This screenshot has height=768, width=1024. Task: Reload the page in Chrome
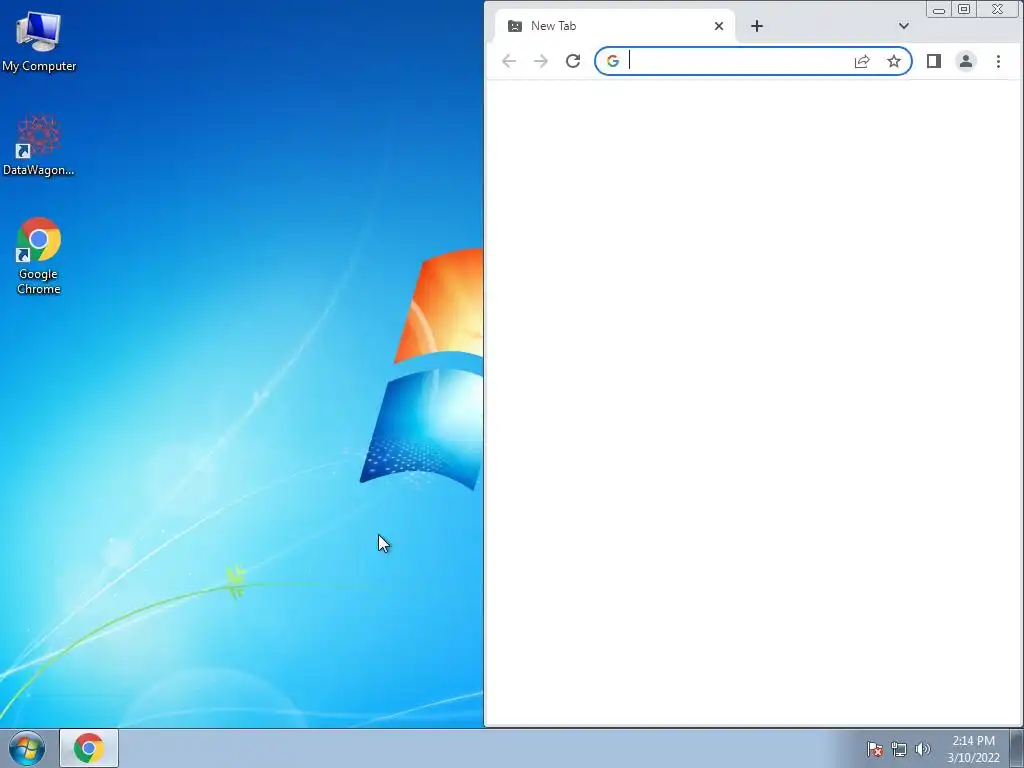(x=573, y=61)
